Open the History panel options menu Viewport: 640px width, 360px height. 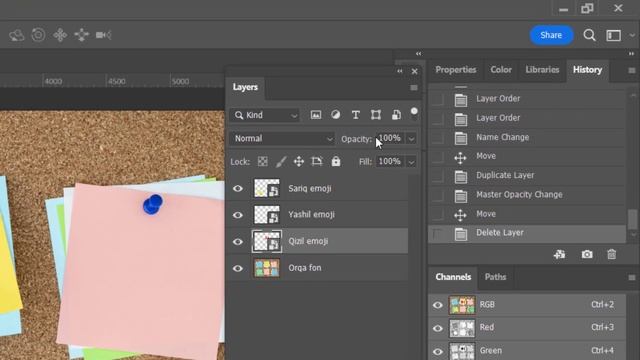point(632,71)
